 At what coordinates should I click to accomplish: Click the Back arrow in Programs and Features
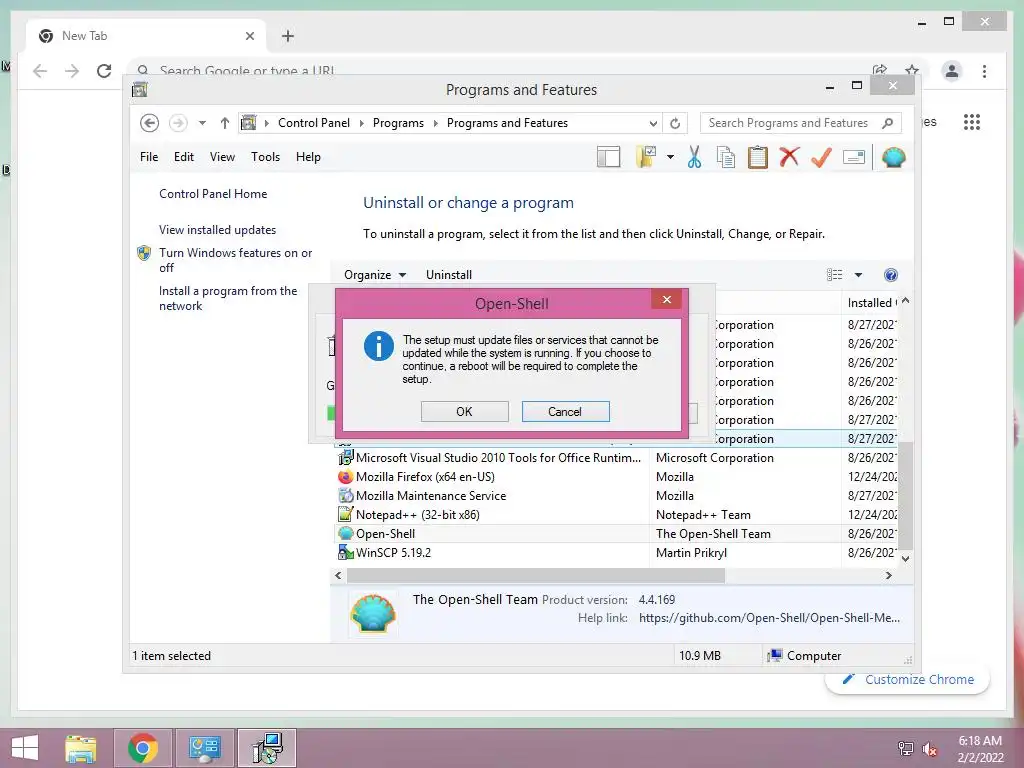point(150,123)
